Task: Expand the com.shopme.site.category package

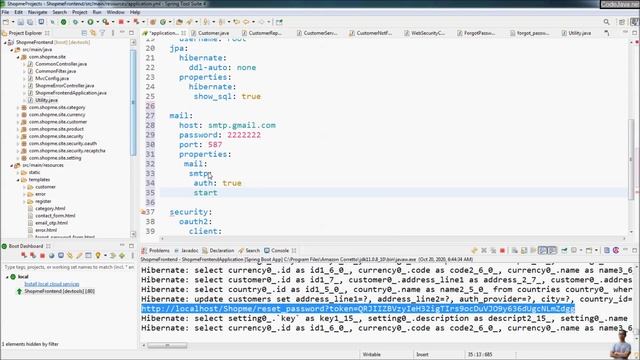Action: pos(18,108)
